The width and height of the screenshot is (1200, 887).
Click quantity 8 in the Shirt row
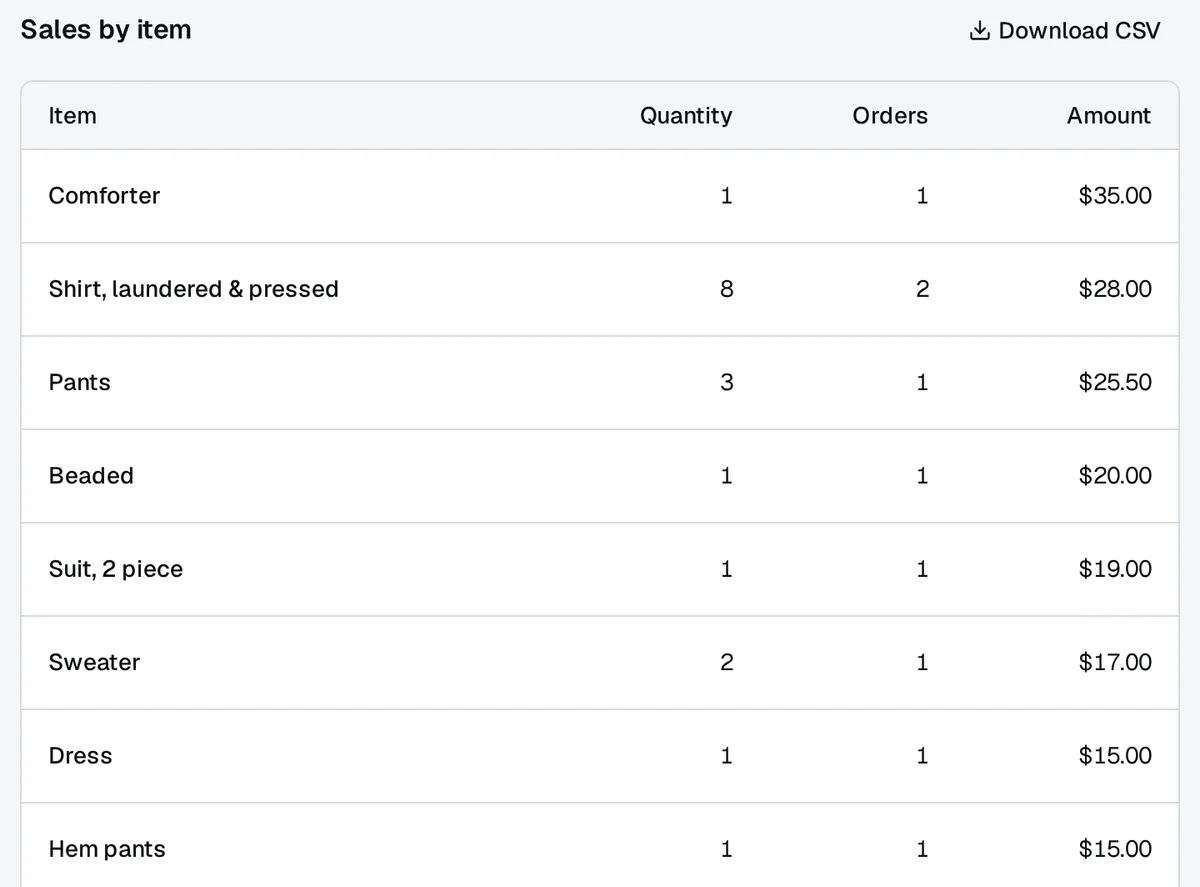coord(727,289)
